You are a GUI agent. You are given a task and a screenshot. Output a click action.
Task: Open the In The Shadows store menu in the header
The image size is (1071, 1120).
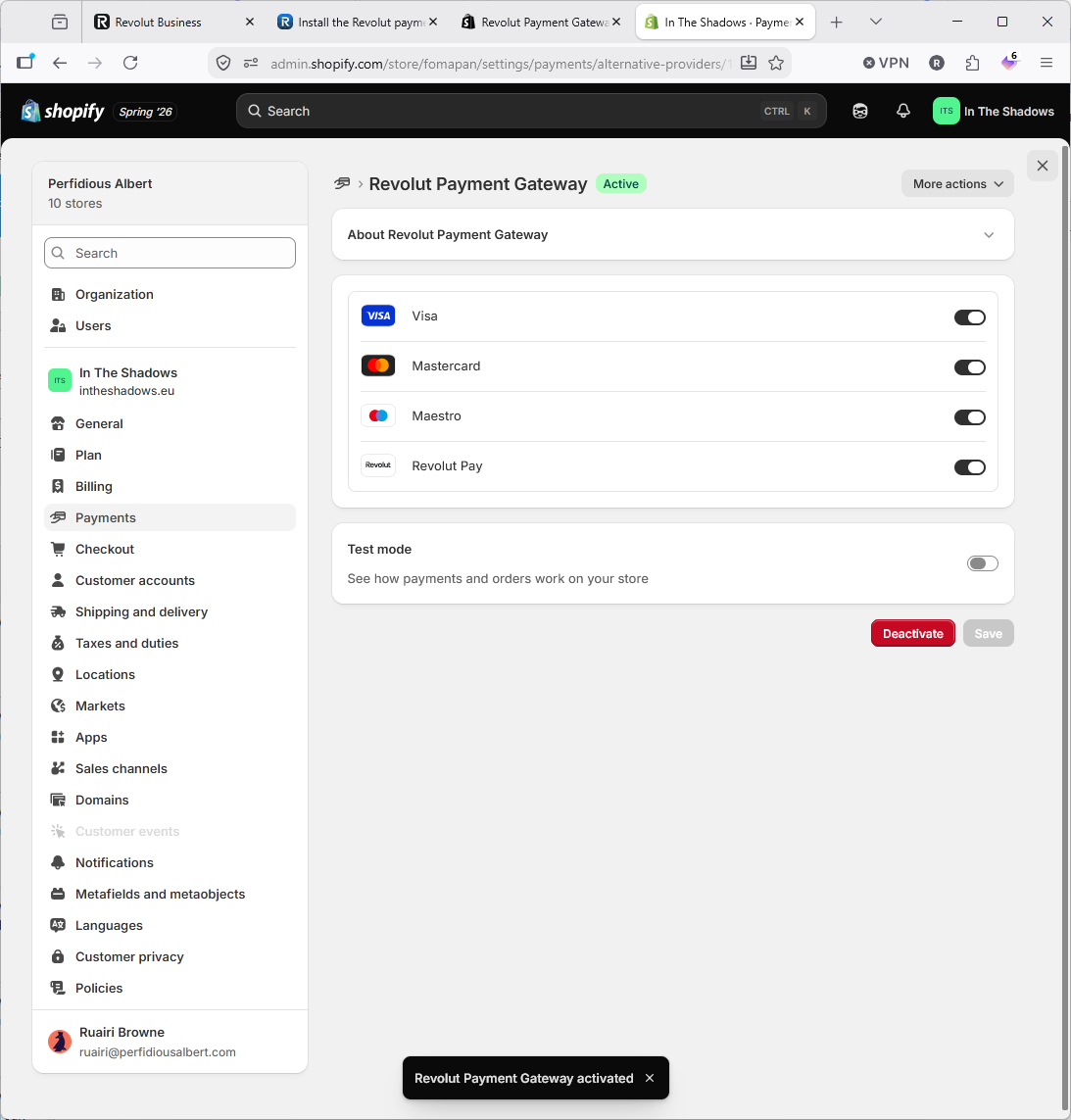[x=994, y=112]
